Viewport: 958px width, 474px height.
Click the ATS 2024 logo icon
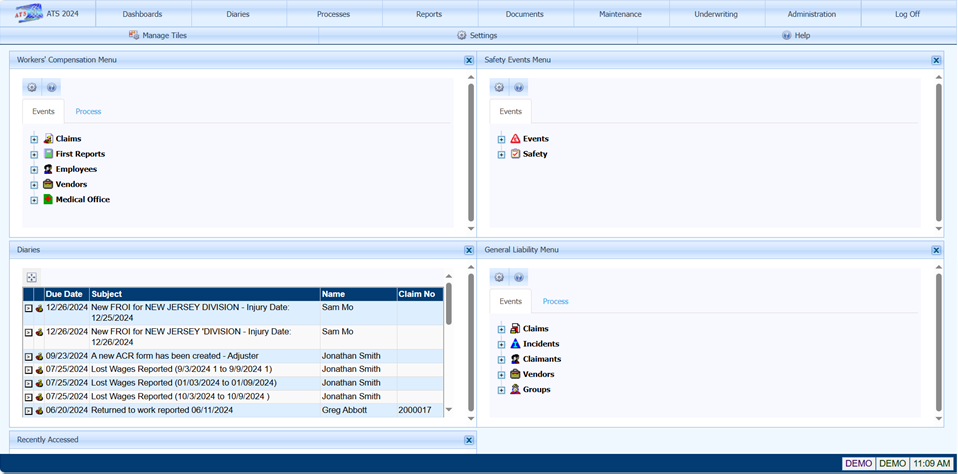click(28, 14)
